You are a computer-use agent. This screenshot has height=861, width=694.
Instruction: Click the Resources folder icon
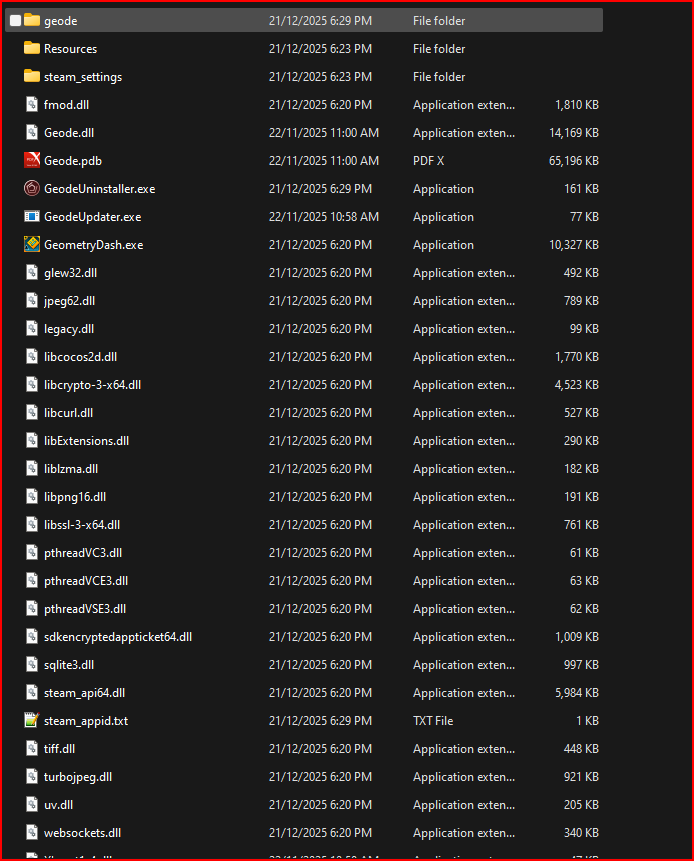pyautogui.click(x=32, y=48)
